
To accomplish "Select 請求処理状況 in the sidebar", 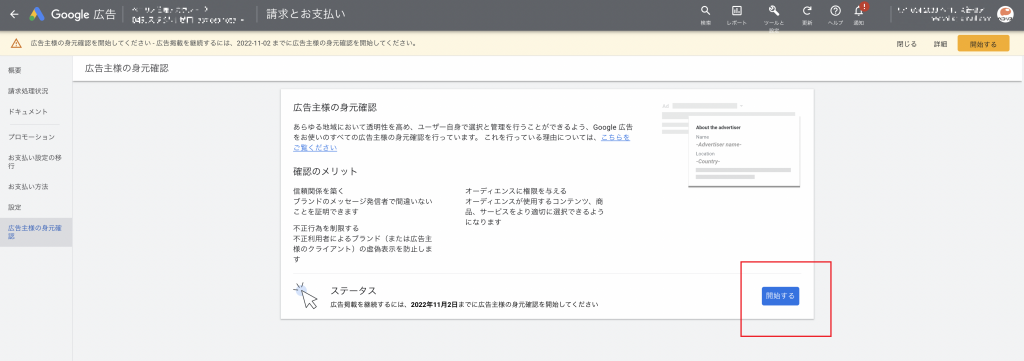I will click(x=27, y=91).
